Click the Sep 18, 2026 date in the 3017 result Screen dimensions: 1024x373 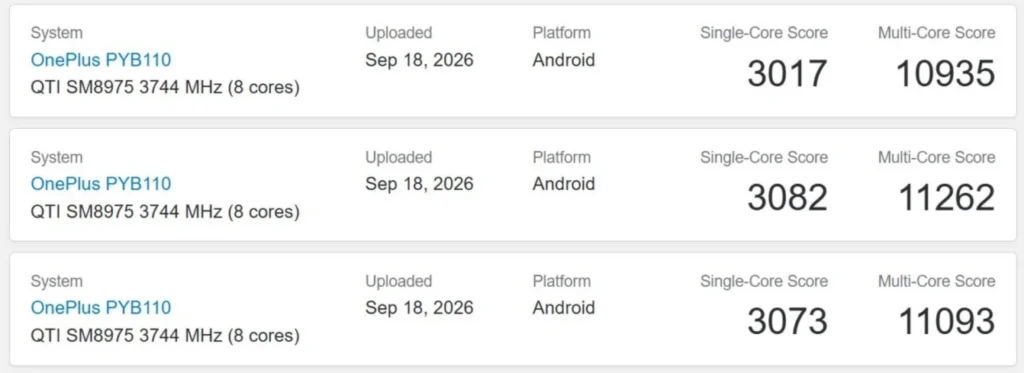click(419, 60)
